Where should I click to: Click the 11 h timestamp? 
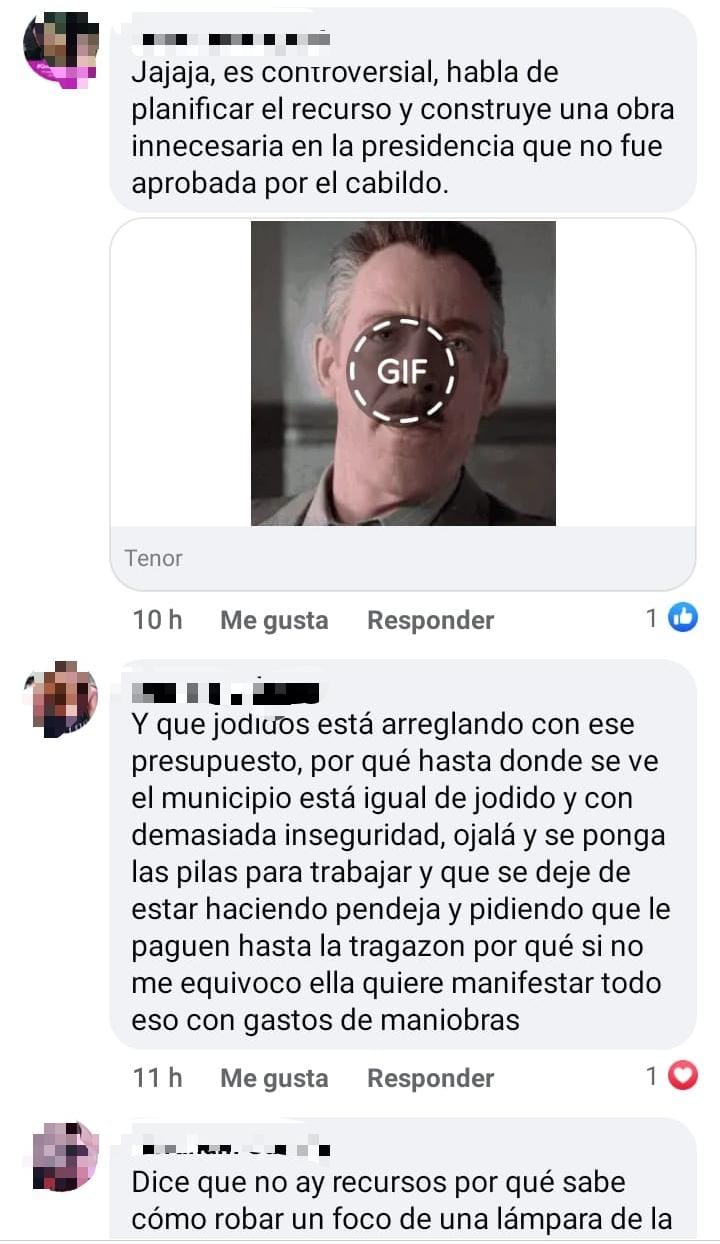[x=157, y=1078]
